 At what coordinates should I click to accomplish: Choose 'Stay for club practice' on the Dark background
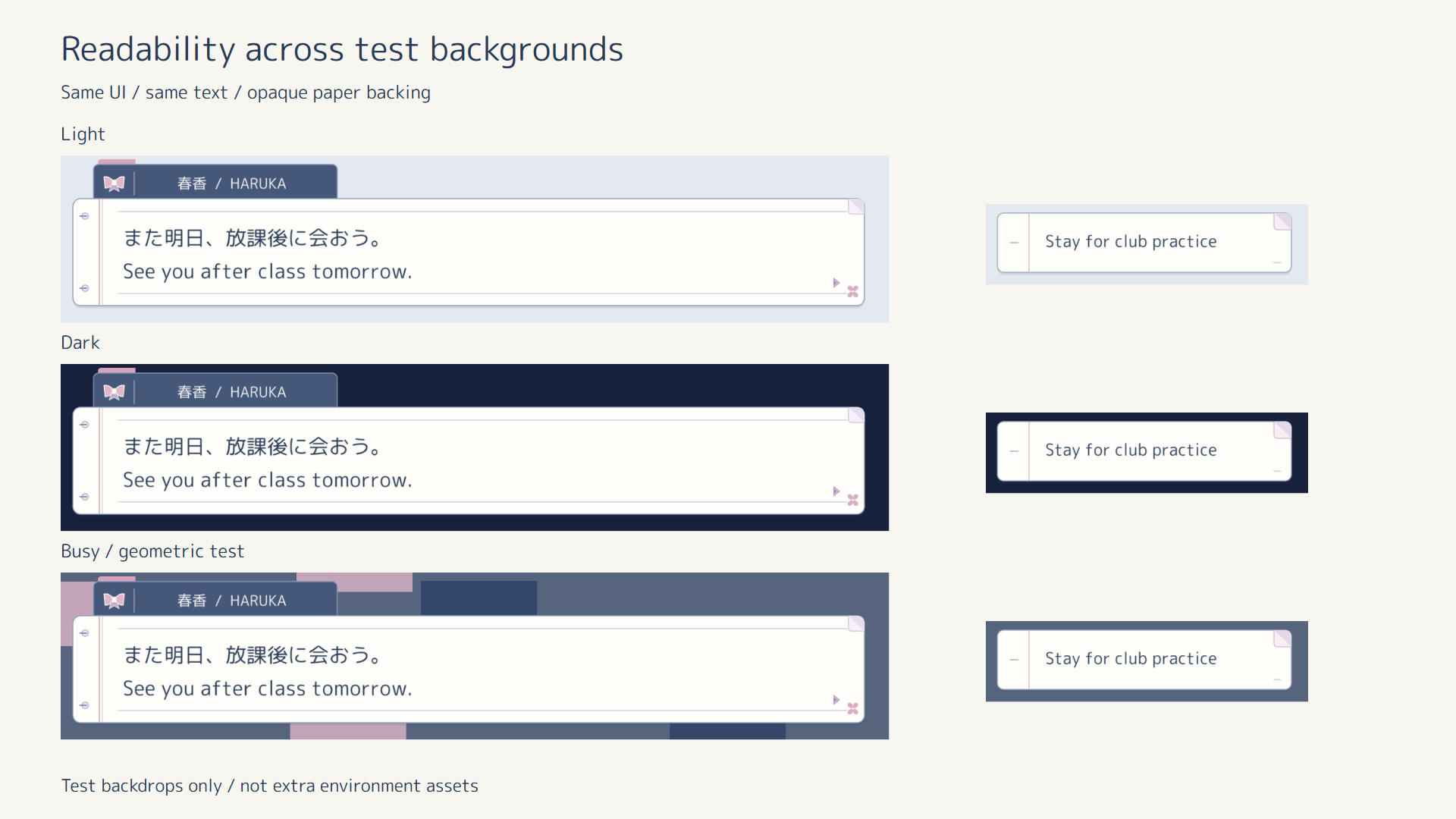[x=1144, y=451]
